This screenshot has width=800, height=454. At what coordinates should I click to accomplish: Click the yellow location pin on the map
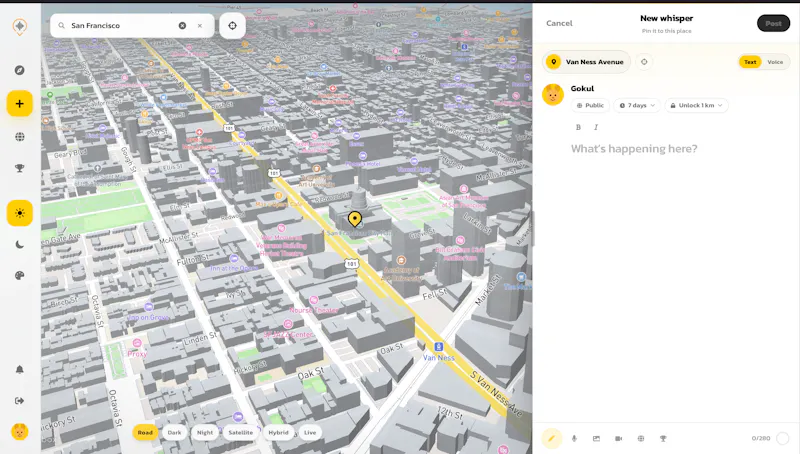(355, 219)
